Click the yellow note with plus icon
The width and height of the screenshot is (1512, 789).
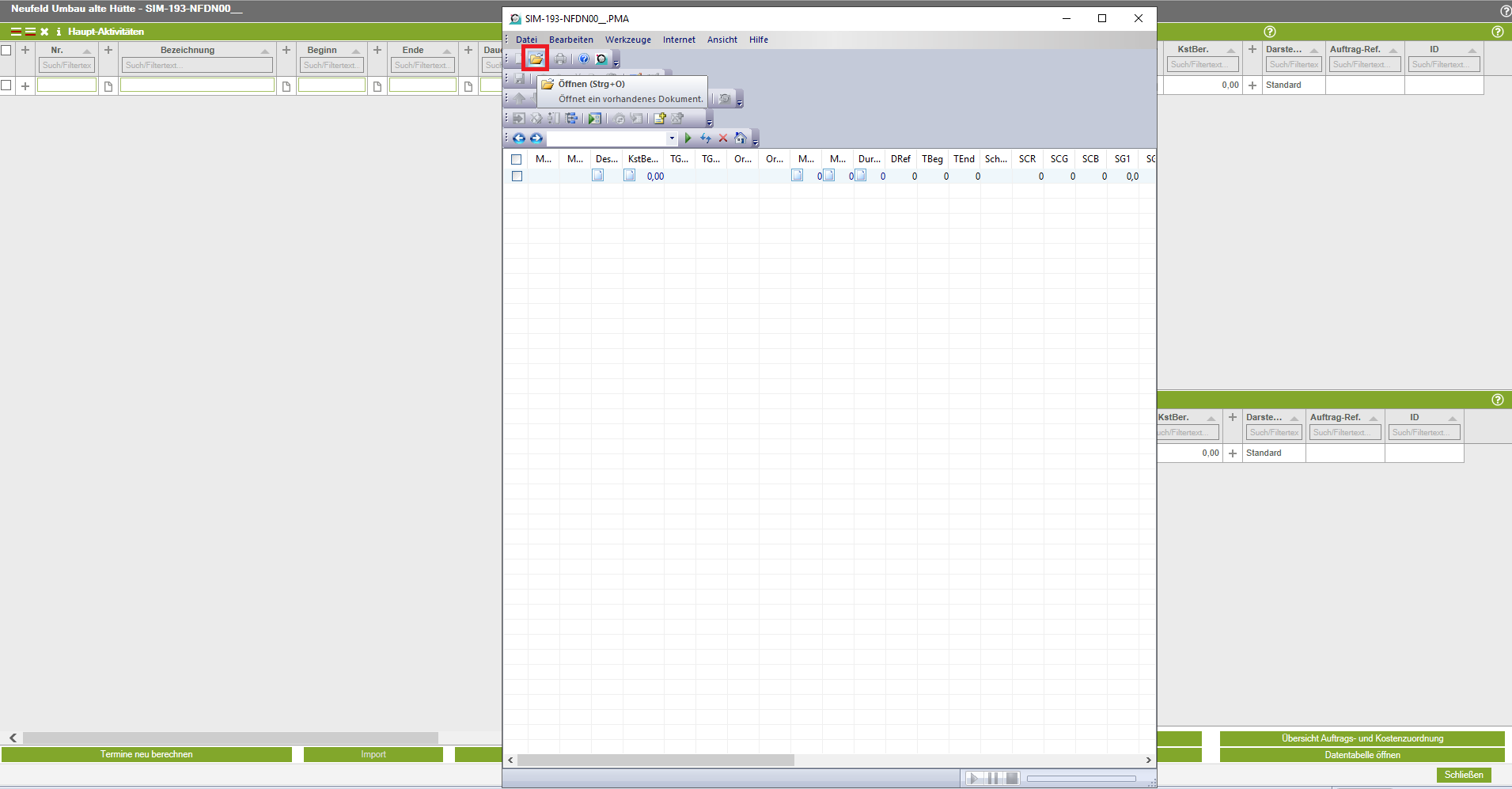659,119
